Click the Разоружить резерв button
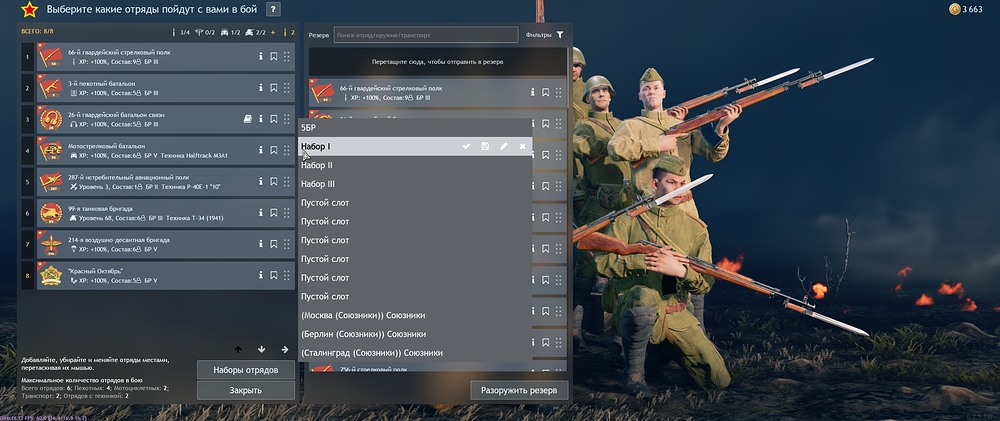1000x421 pixels. (x=519, y=390)
